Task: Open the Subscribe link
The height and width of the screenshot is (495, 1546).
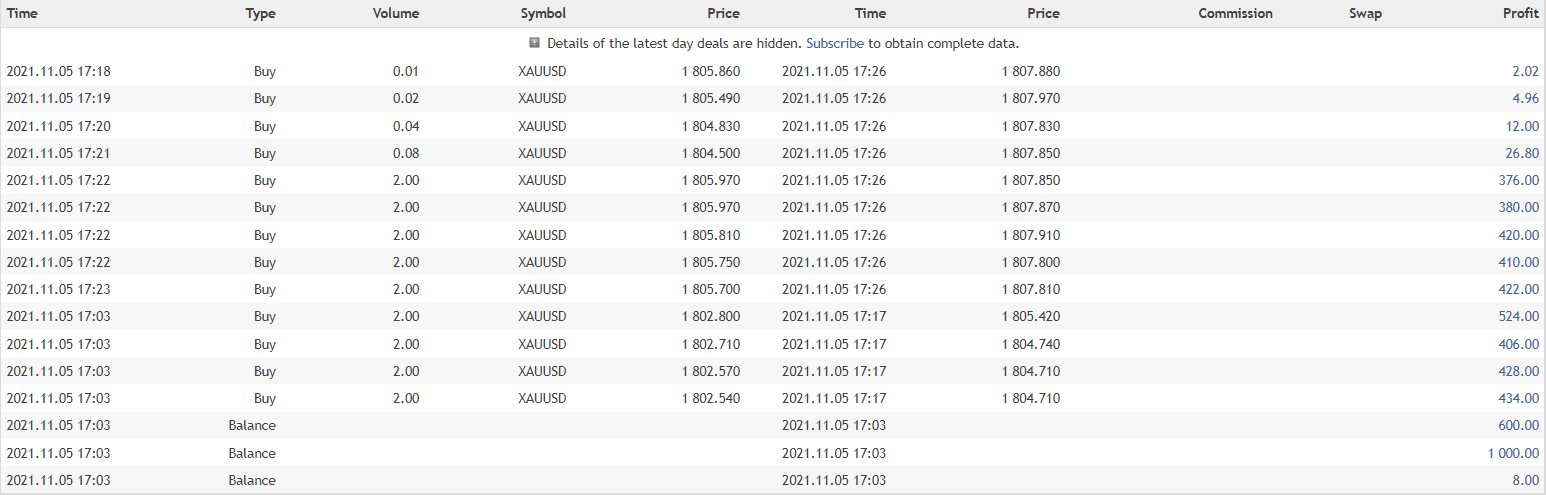Action: (834, 44)
